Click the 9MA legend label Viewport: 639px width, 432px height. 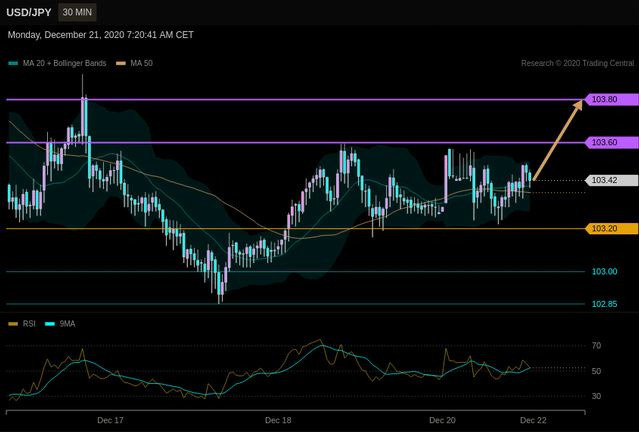point(67,324)
